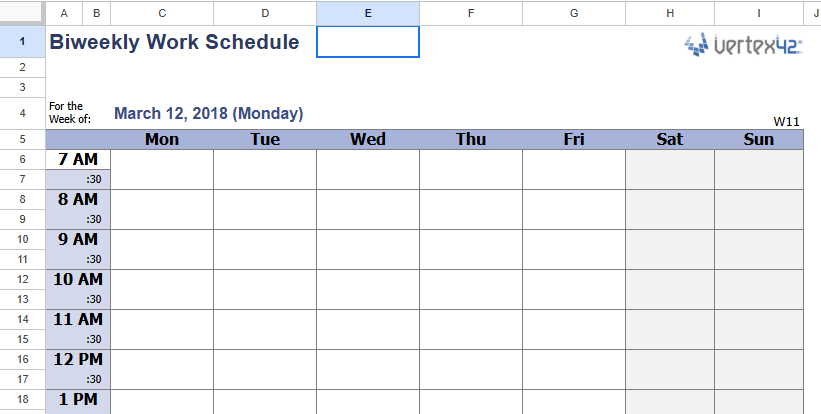Select column E header
Image resolution: width=821 pixels, height=414 pixels.
368,13
